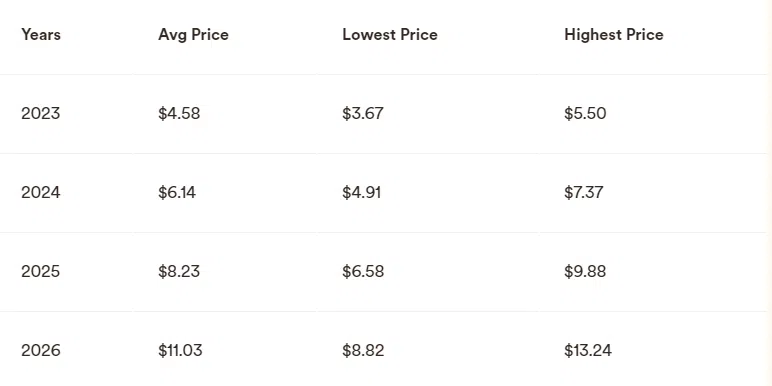Screen dimensions: 772x386
Task: Select the 2026 year cell
Action: (x=41, y=351)
